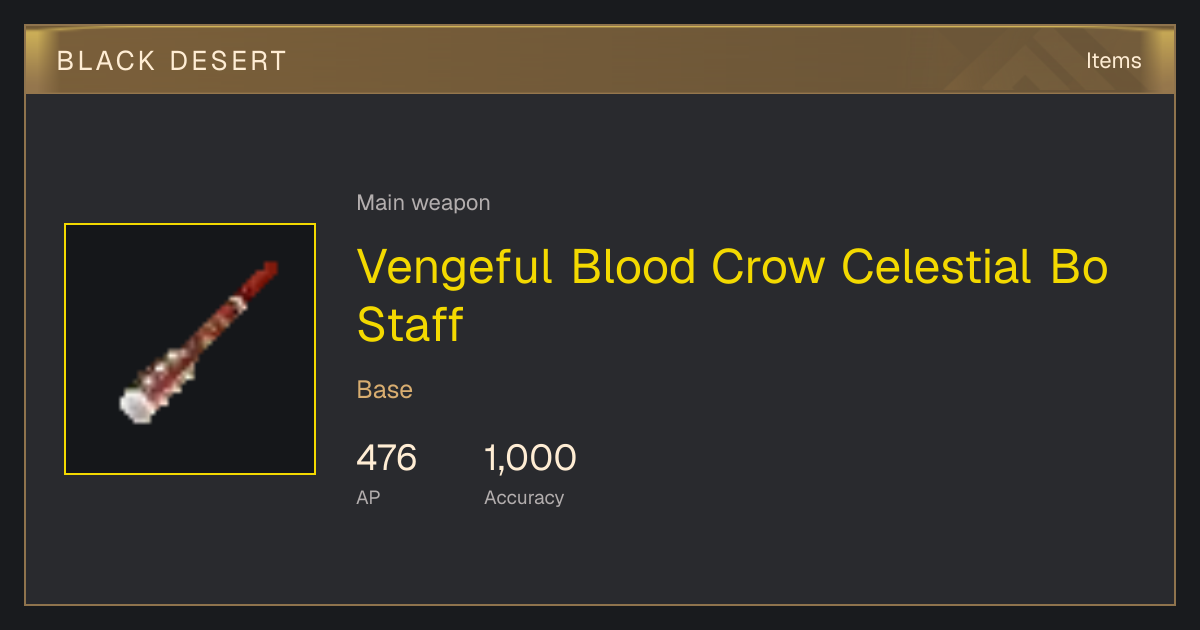Screen dimensions: 1200x630
Task: Click the word Staff in the title
Action: (410, 324)
